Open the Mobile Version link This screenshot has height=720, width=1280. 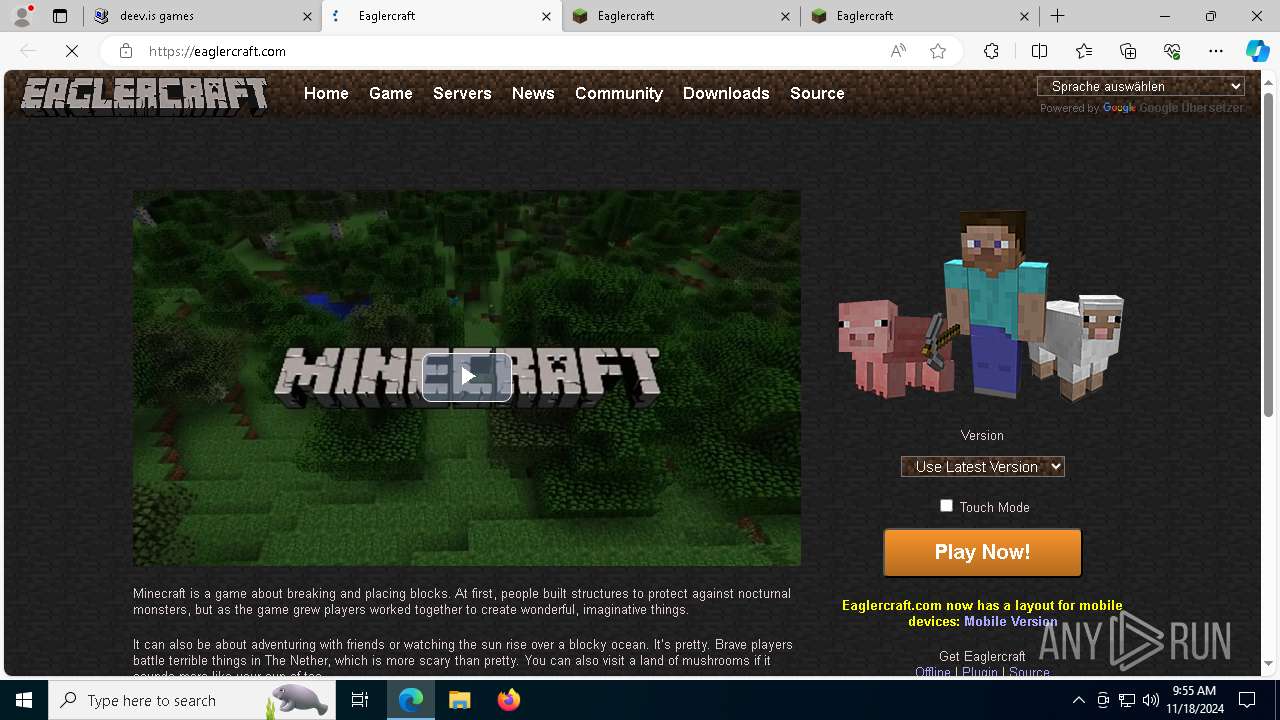click(x=1010, y=621)
